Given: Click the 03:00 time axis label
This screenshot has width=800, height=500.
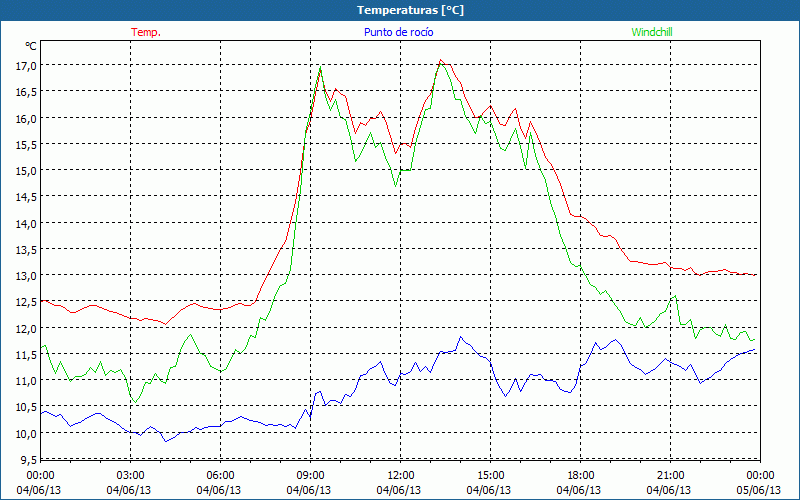Looking at the screenshot, I should 129,476.
